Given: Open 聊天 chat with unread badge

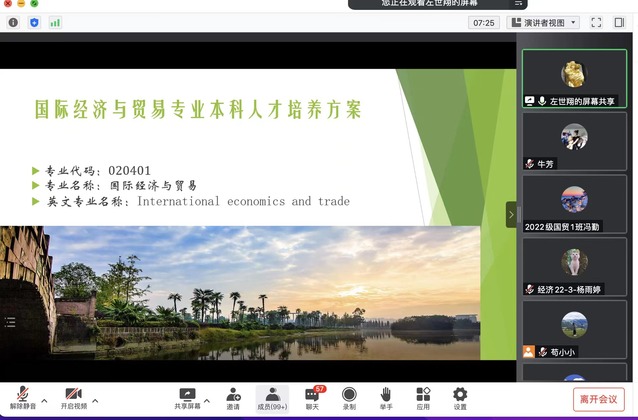Looking at the screenshot, I should pyautogui.click(x=312, y=399).
